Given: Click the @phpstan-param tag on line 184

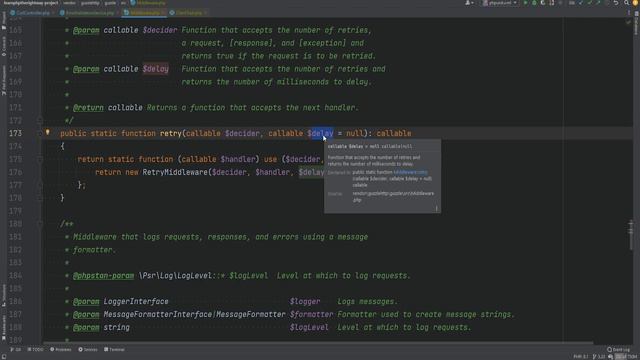Looking at the screenshot, I should pos(103,276).
